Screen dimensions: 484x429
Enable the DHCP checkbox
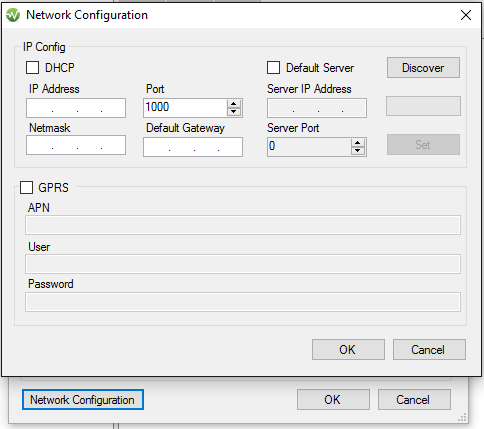pos(32,67)
